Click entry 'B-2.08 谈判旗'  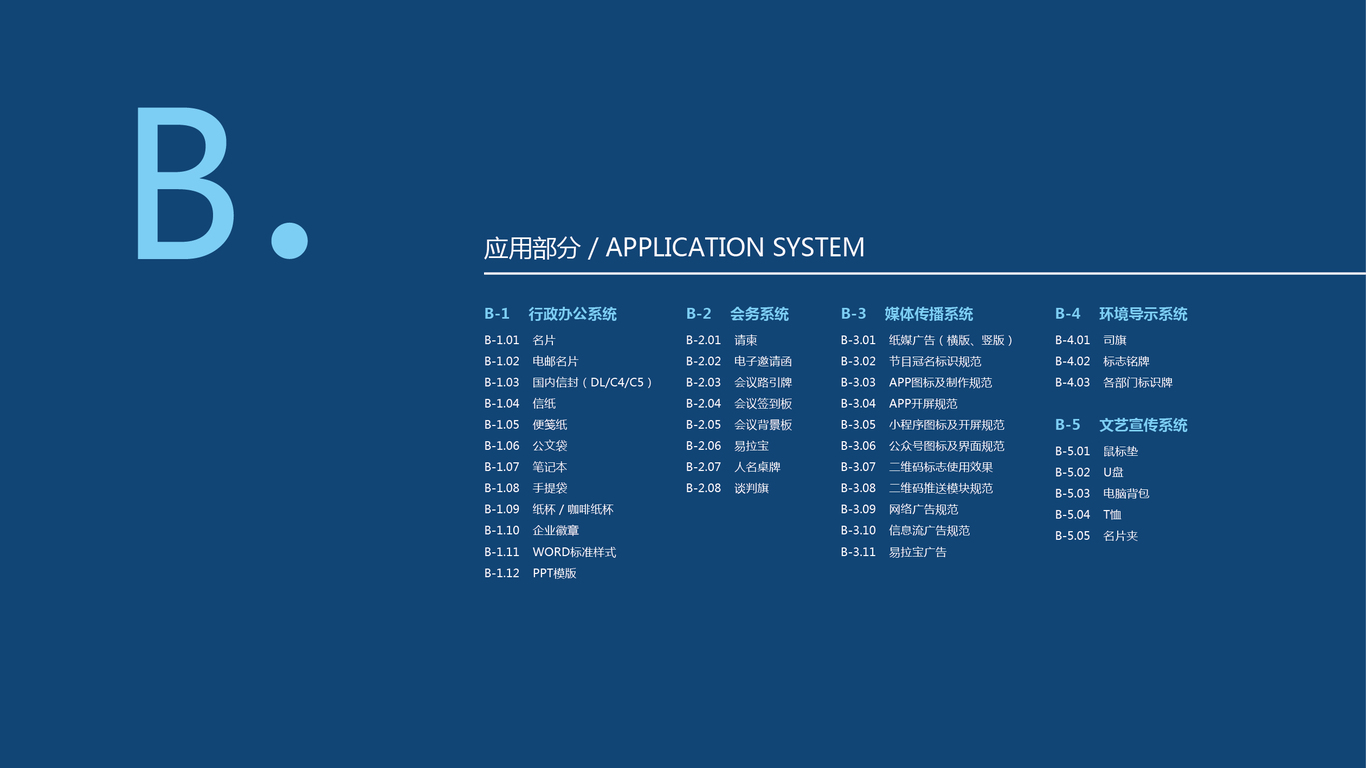(728, 488)
